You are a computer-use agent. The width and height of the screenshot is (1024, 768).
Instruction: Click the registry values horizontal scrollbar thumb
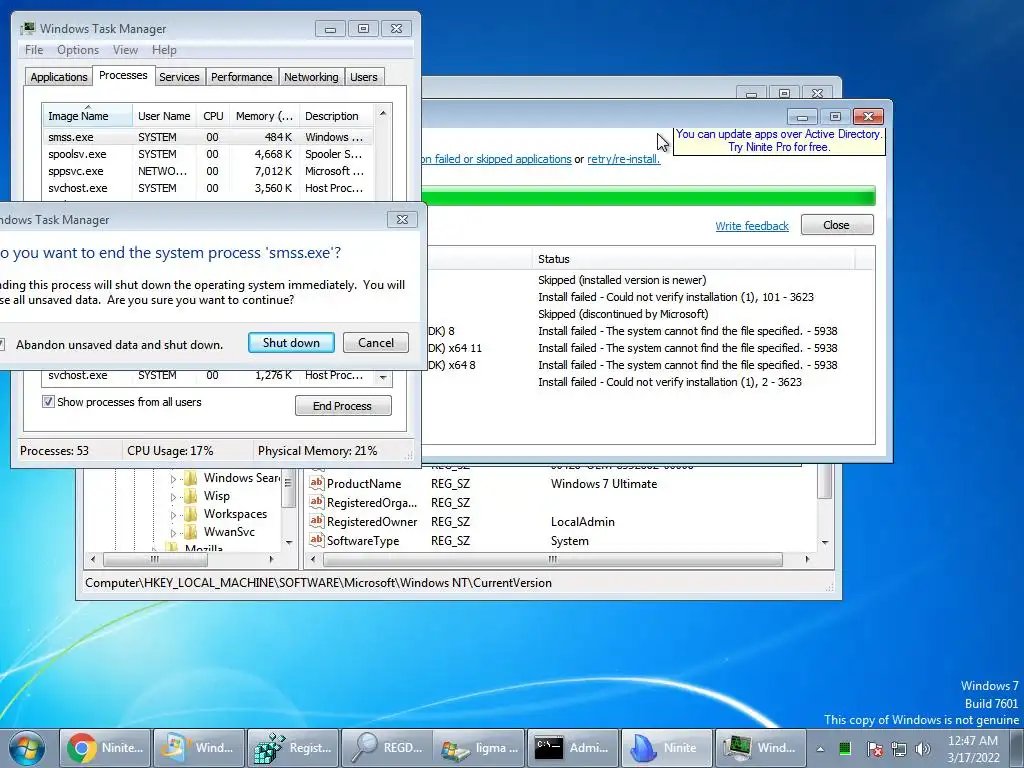point(552,559)
